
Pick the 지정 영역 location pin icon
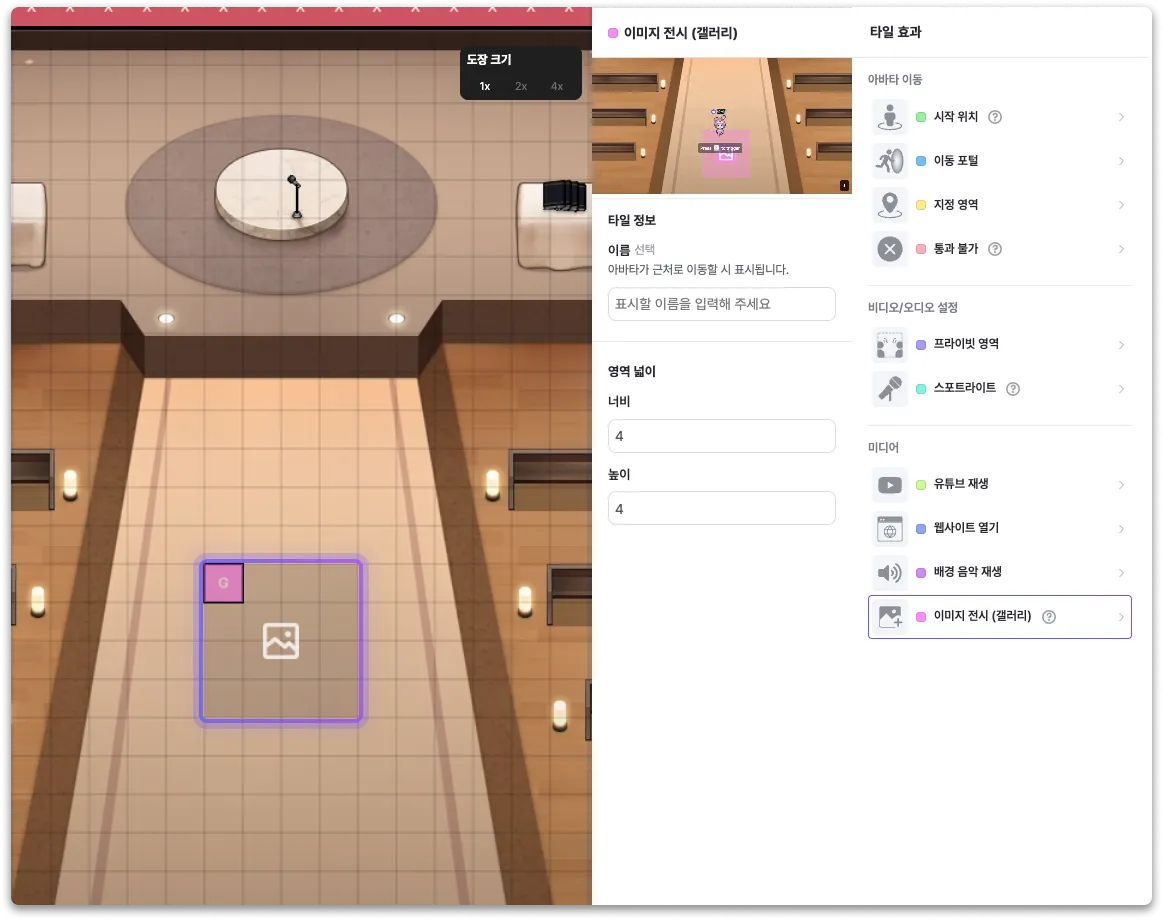[889, 205]
